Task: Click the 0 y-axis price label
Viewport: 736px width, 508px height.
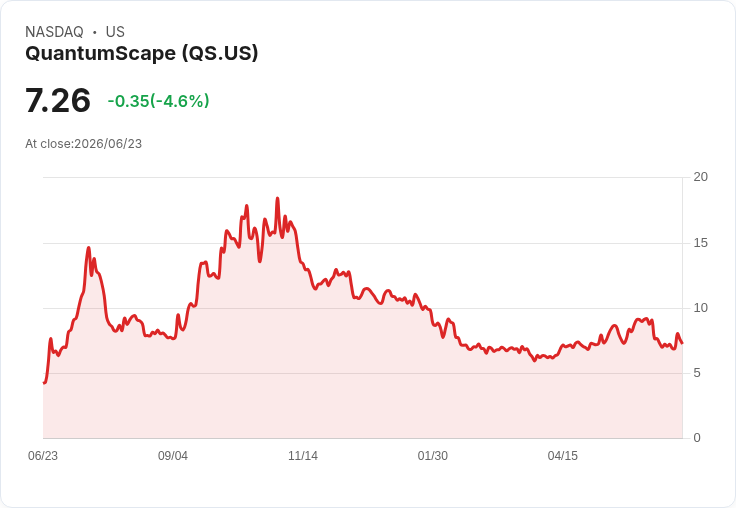Action: (697, 438)
